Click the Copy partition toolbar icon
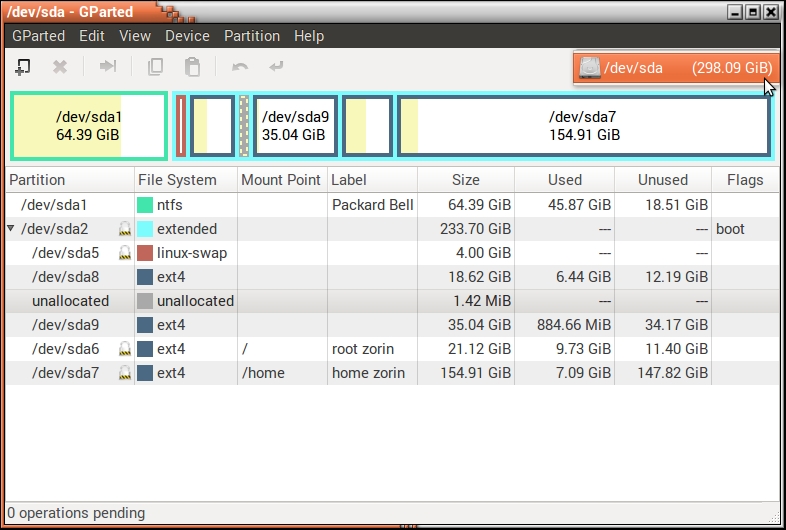Image resolution: width=786 pixels, height=530 pixels. tap(155, 67)
